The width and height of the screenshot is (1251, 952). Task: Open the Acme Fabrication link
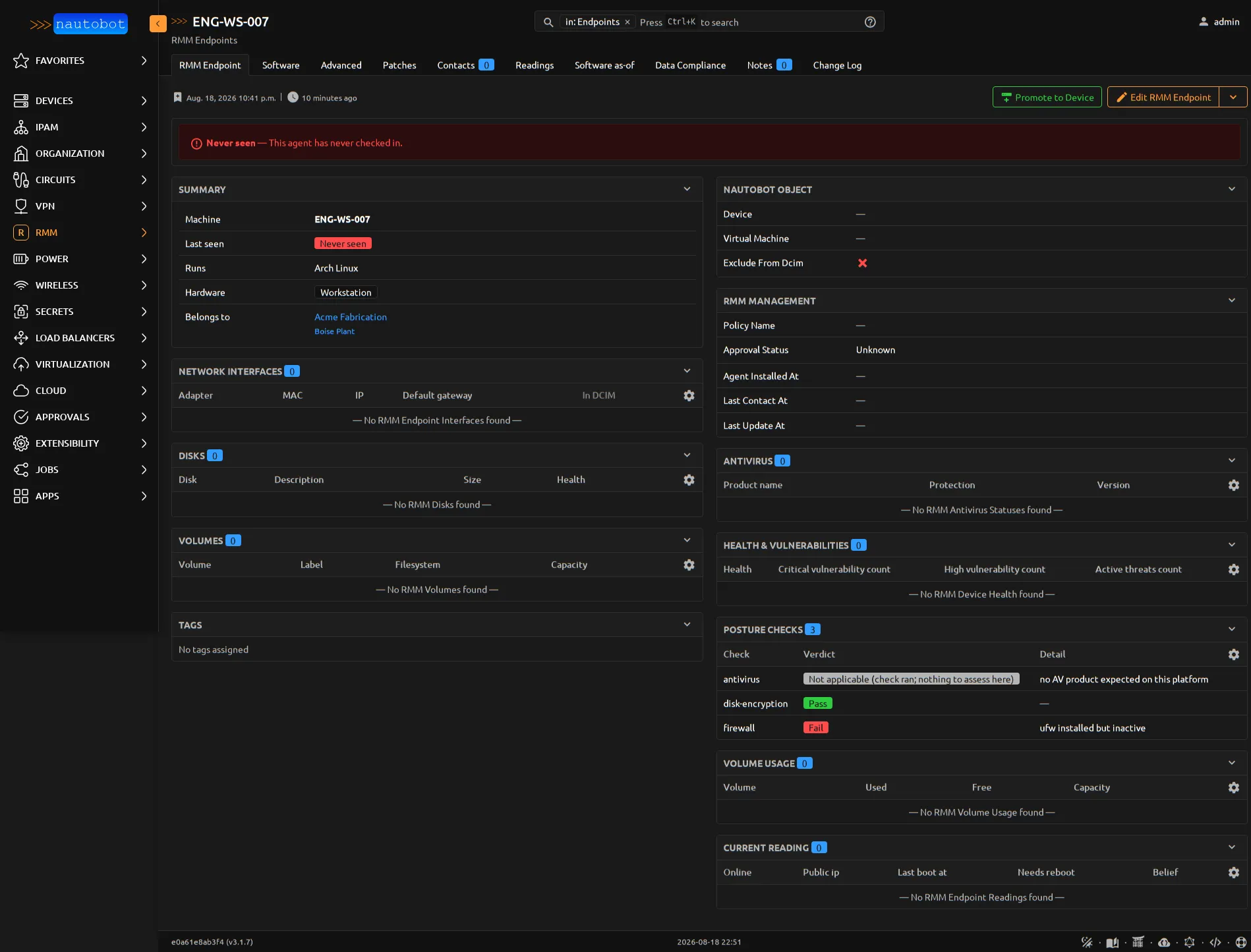coord(350,317)
